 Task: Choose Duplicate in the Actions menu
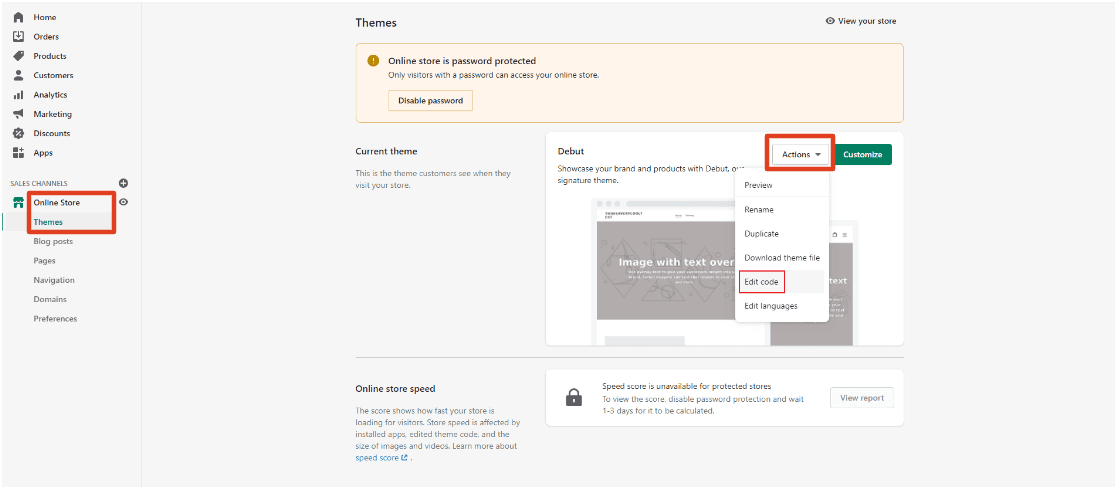[x=762, y=234]
